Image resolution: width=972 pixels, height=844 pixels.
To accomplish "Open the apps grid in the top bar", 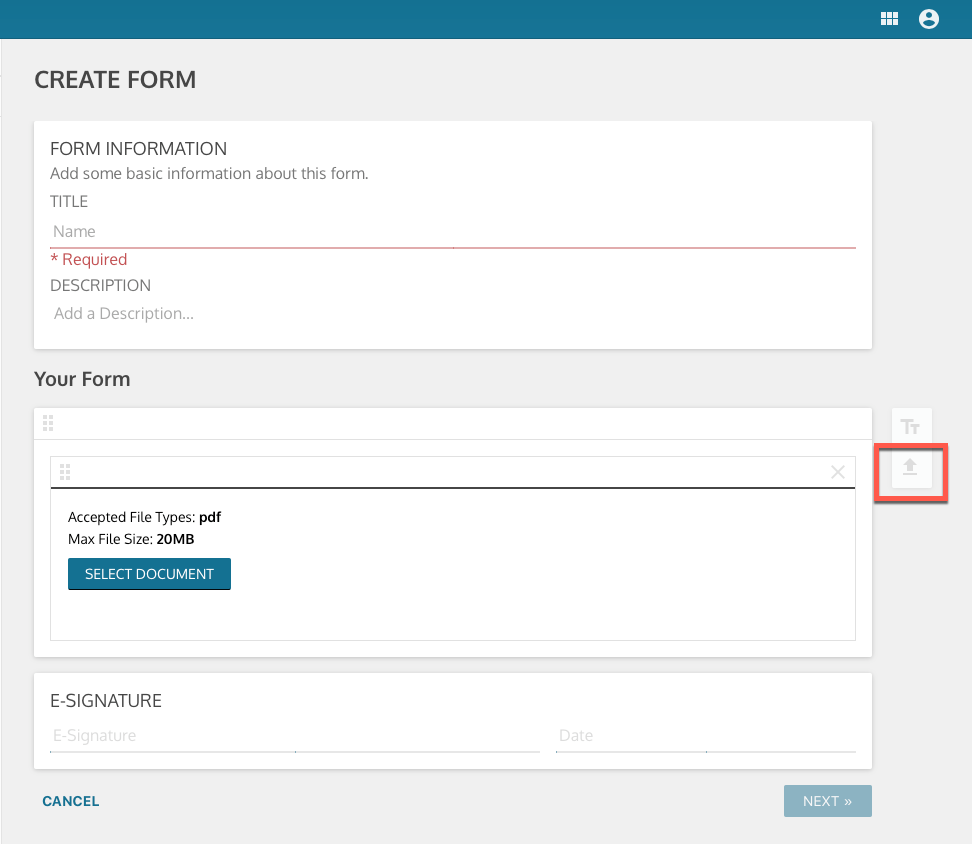I will (x=889, y=18).
